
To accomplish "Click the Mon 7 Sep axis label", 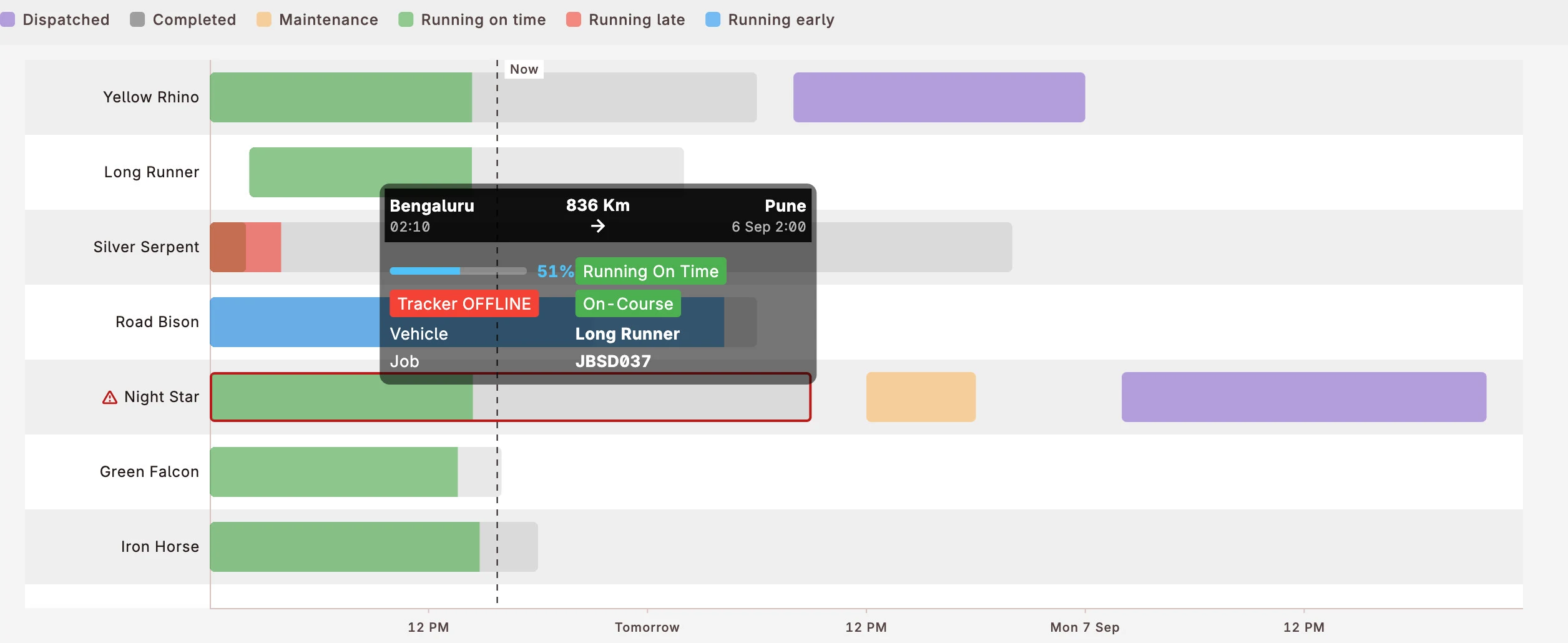I will (x=1085, y=627).
